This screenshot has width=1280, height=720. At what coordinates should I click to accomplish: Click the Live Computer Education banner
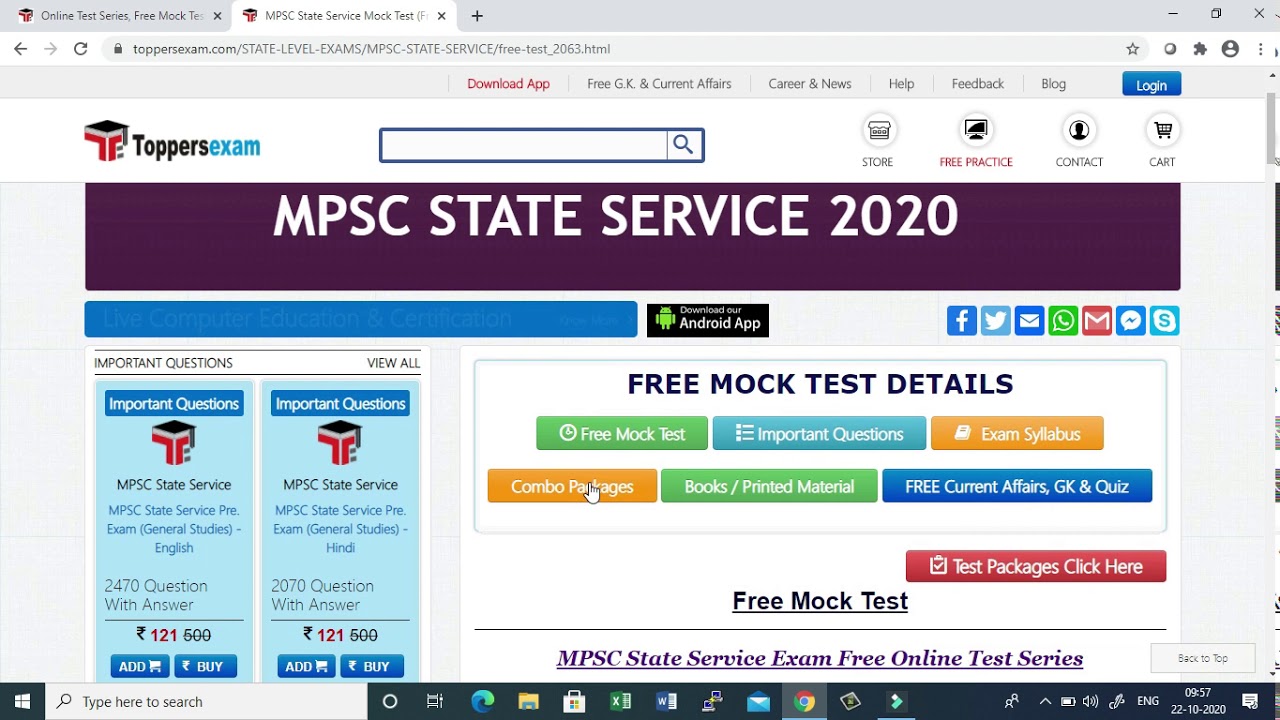pyautogui.click(x=360, y=320)
